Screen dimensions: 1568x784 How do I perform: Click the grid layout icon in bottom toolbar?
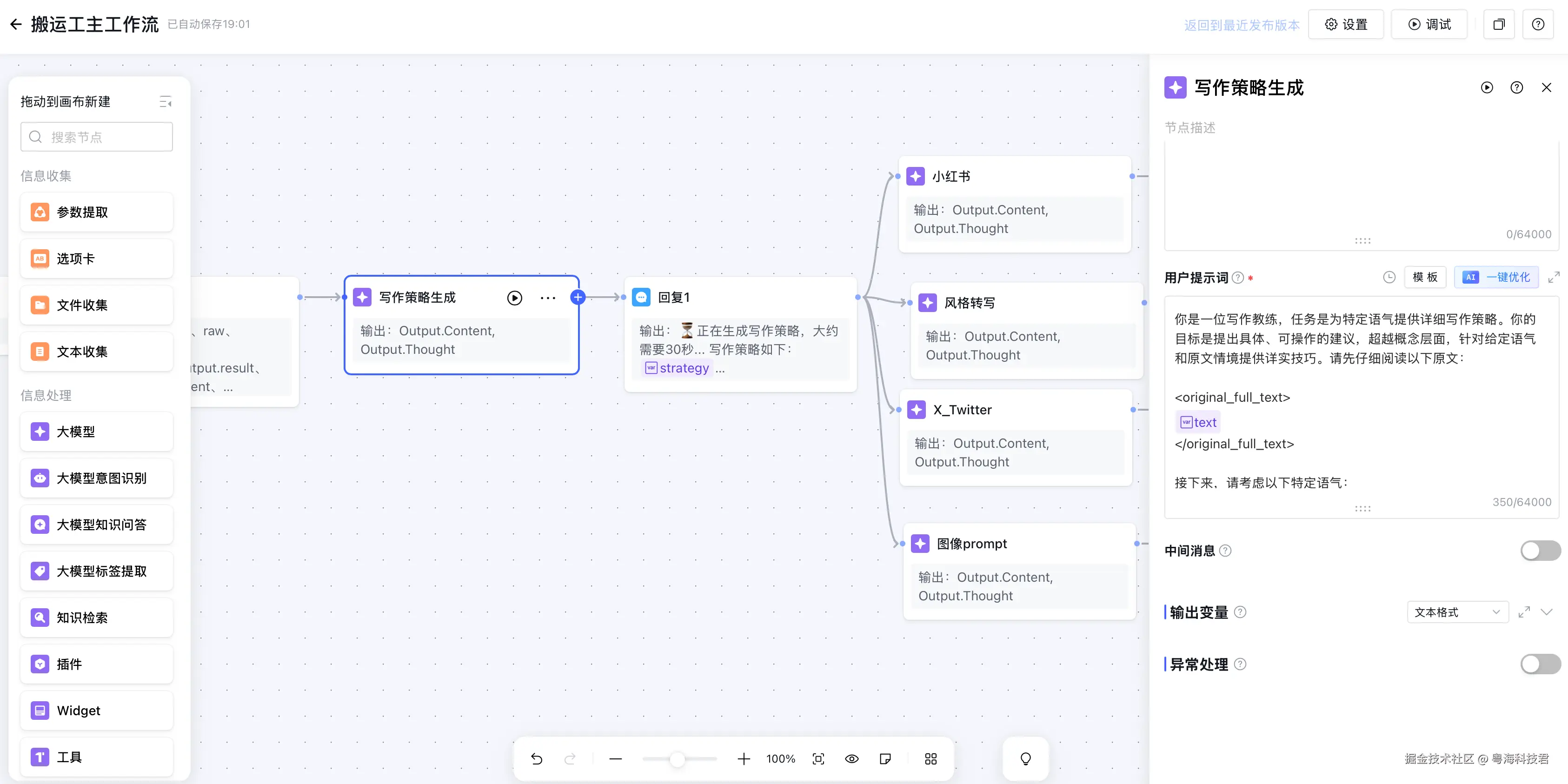[x=930, y=758]
